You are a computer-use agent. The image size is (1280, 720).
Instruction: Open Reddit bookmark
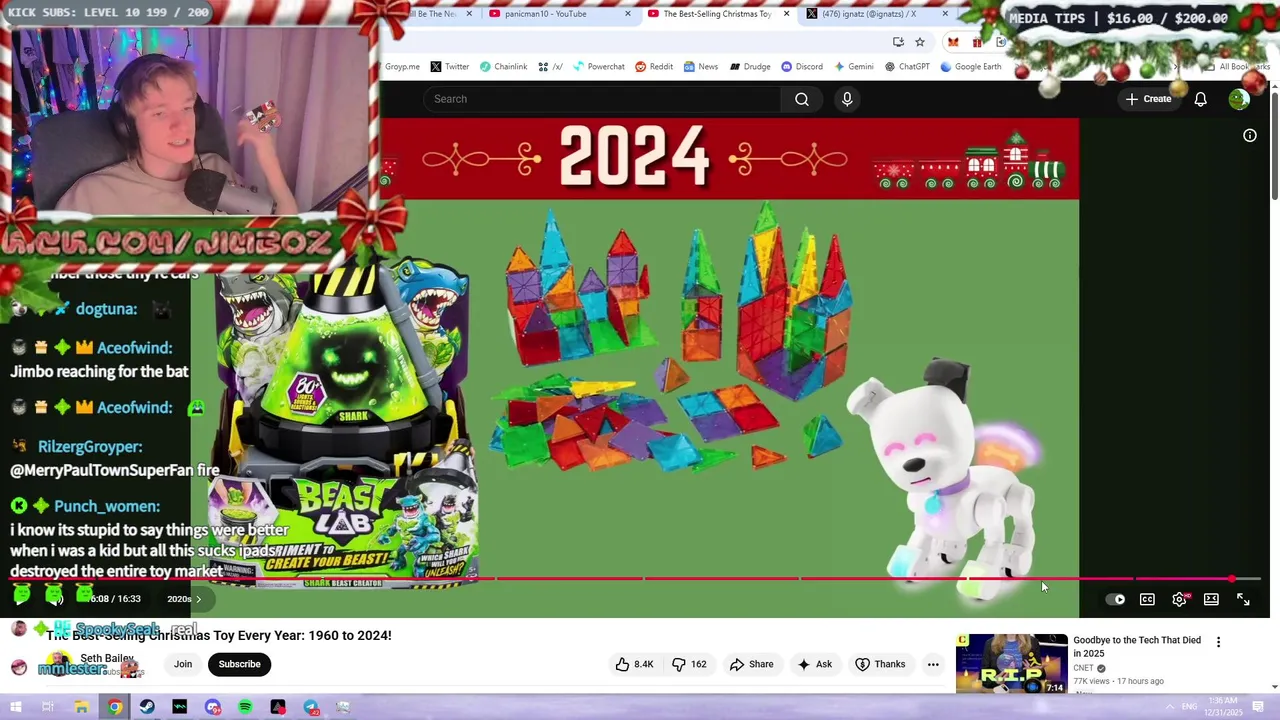pyautogui.click(x=654, y=67)
